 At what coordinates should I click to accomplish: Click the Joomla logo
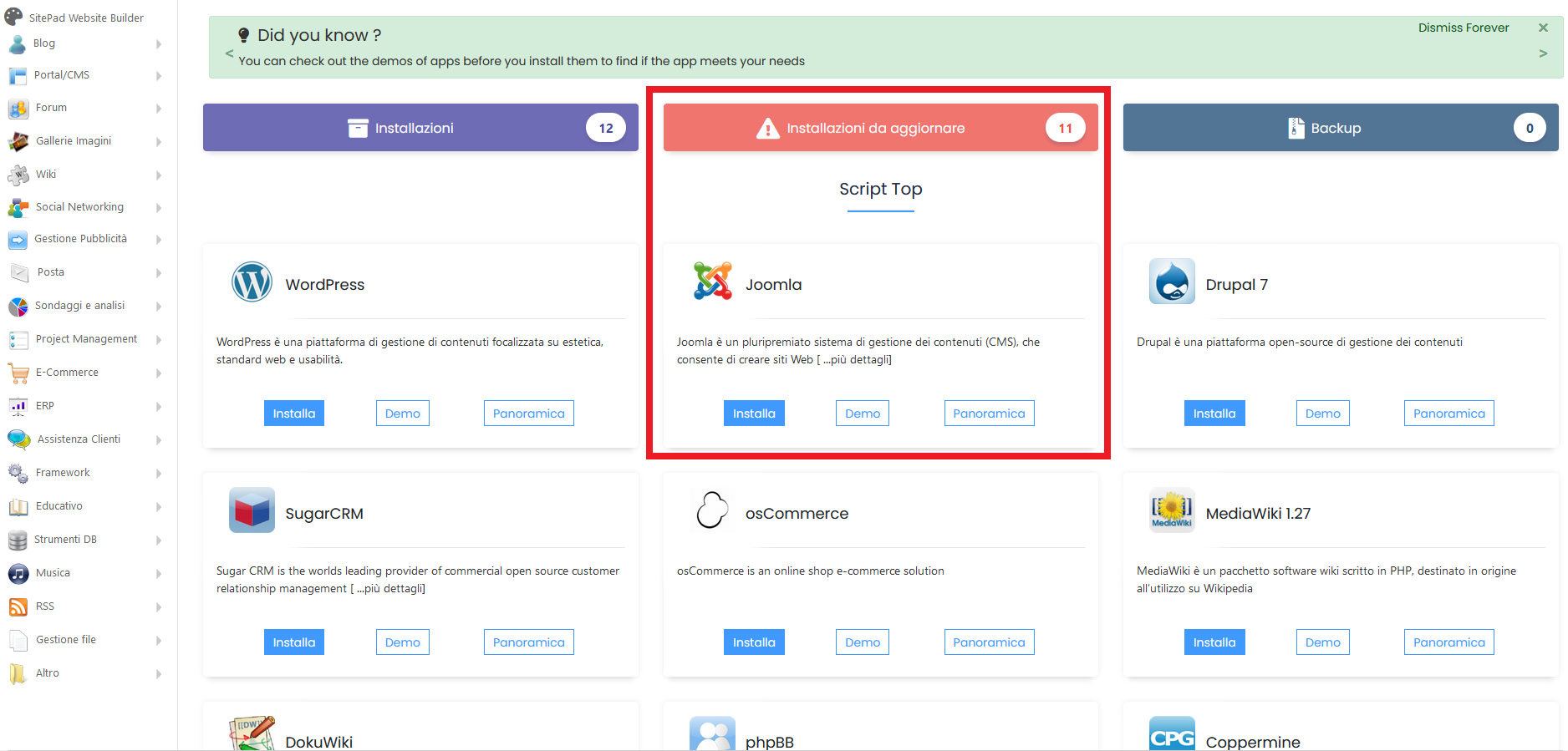pyautogui.click(x=712, y=281)
